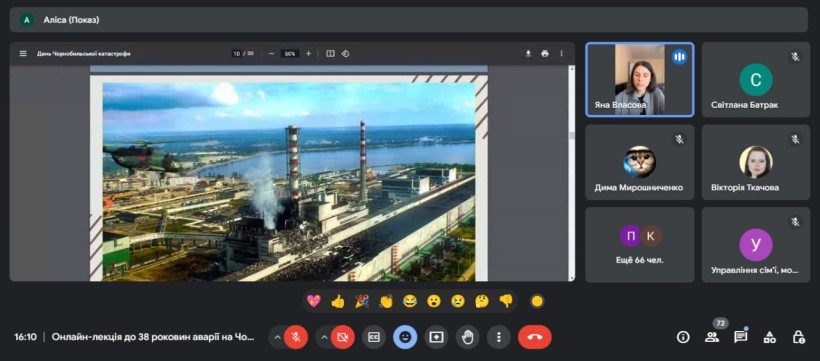Viewport: 820px width, 361px height.
Task: Click the meeting title Онлайн-лекція text
Action: coord(153,337)
